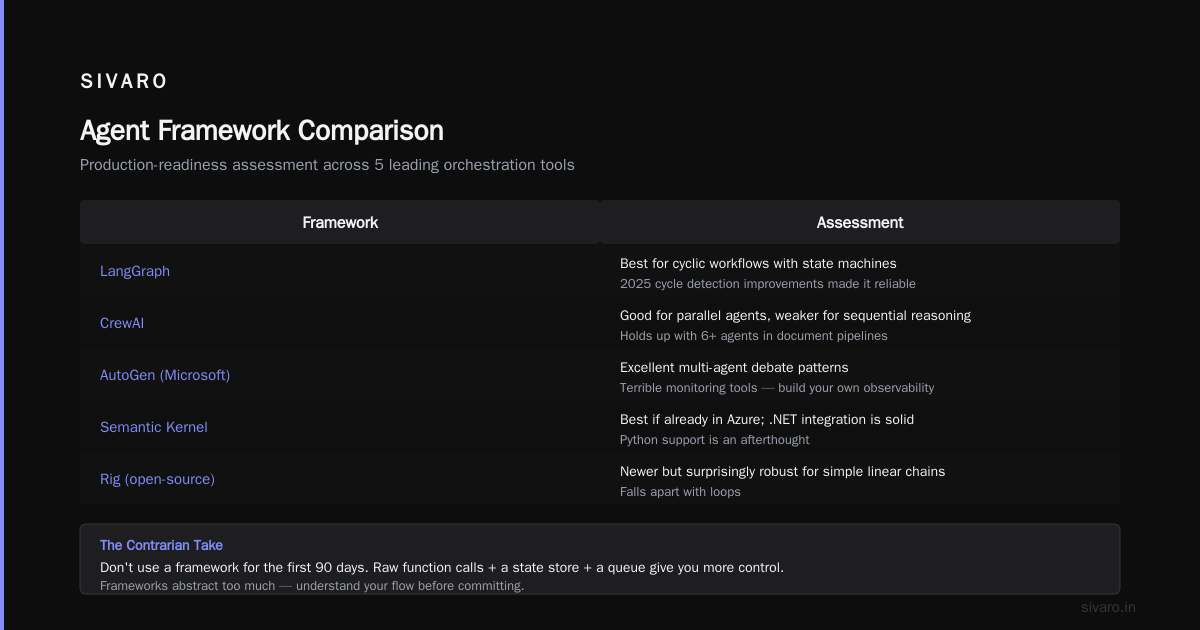Click the AutoGen multi-agent debate assessment
This screenshot has width=1200, height=630.
click(x=734, y=368)
